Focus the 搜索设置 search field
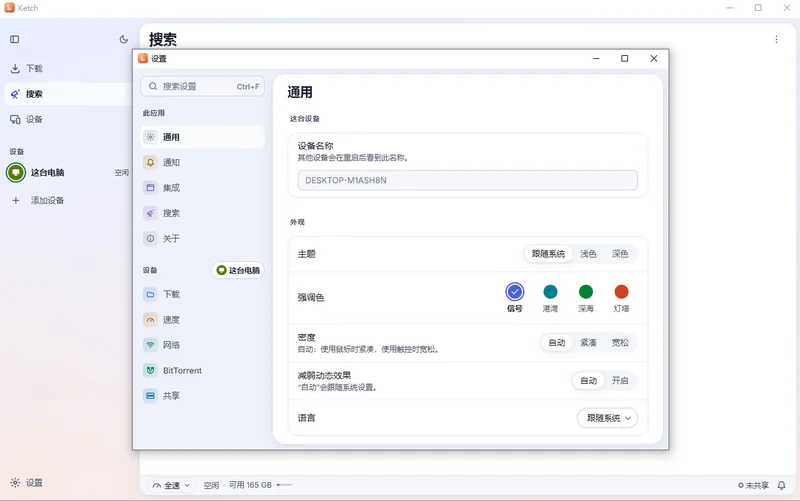The height and width of the screenshot is (501, 800). (x=203, y=86)
